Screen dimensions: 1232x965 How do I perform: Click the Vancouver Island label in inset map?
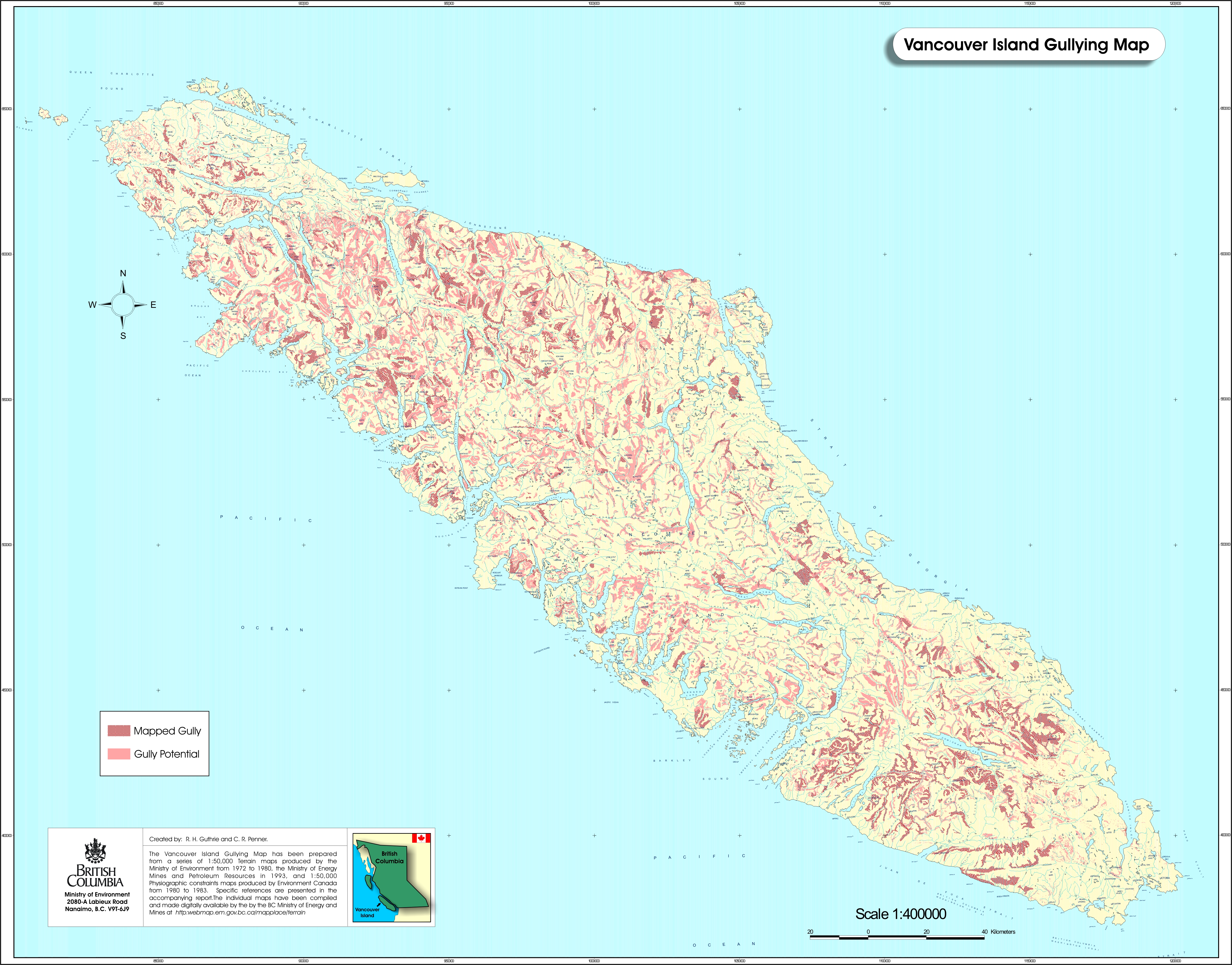click(367, 912)
